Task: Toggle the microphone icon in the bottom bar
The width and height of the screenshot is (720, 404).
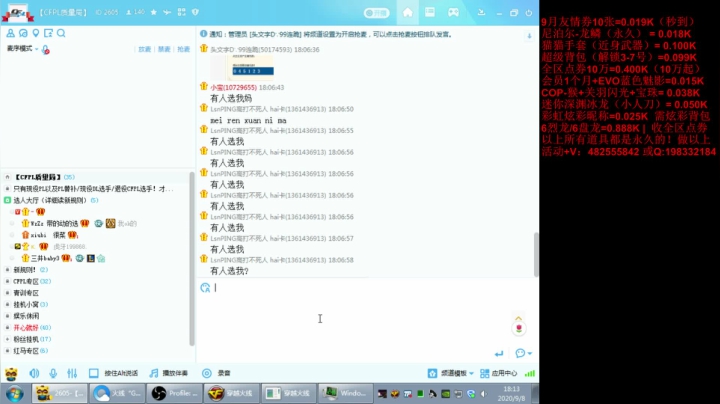Action: [x=53, y=373]
